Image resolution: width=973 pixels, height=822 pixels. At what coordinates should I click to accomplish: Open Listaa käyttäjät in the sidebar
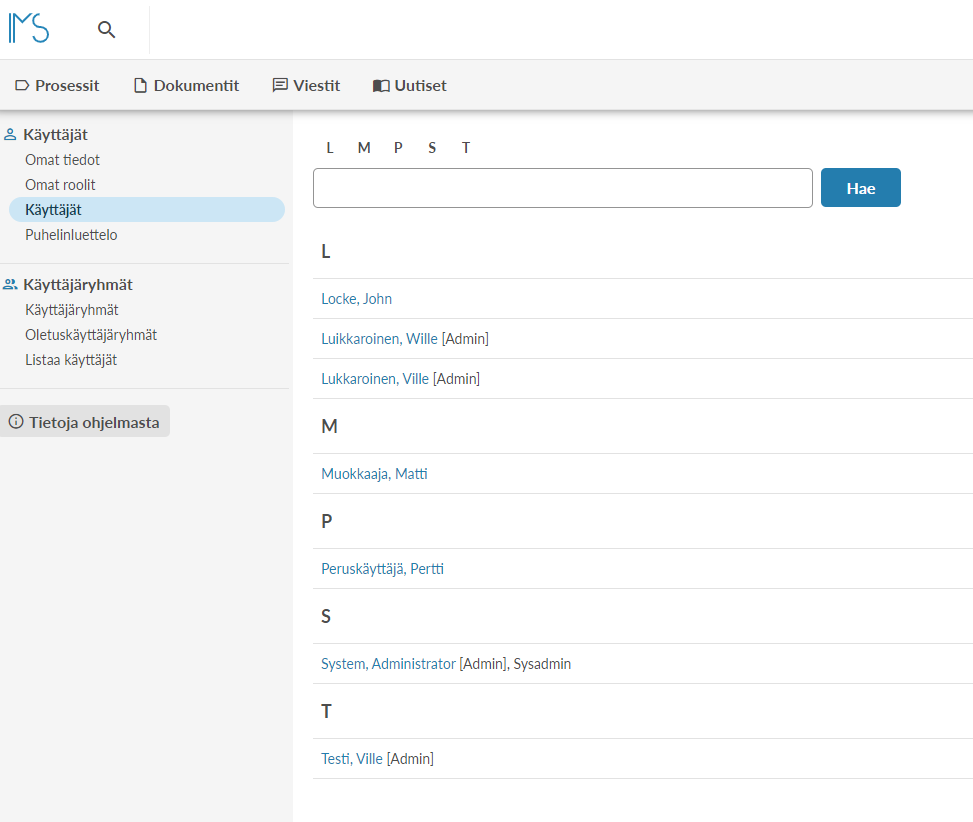pyautogui.click(x=71, y=360)
